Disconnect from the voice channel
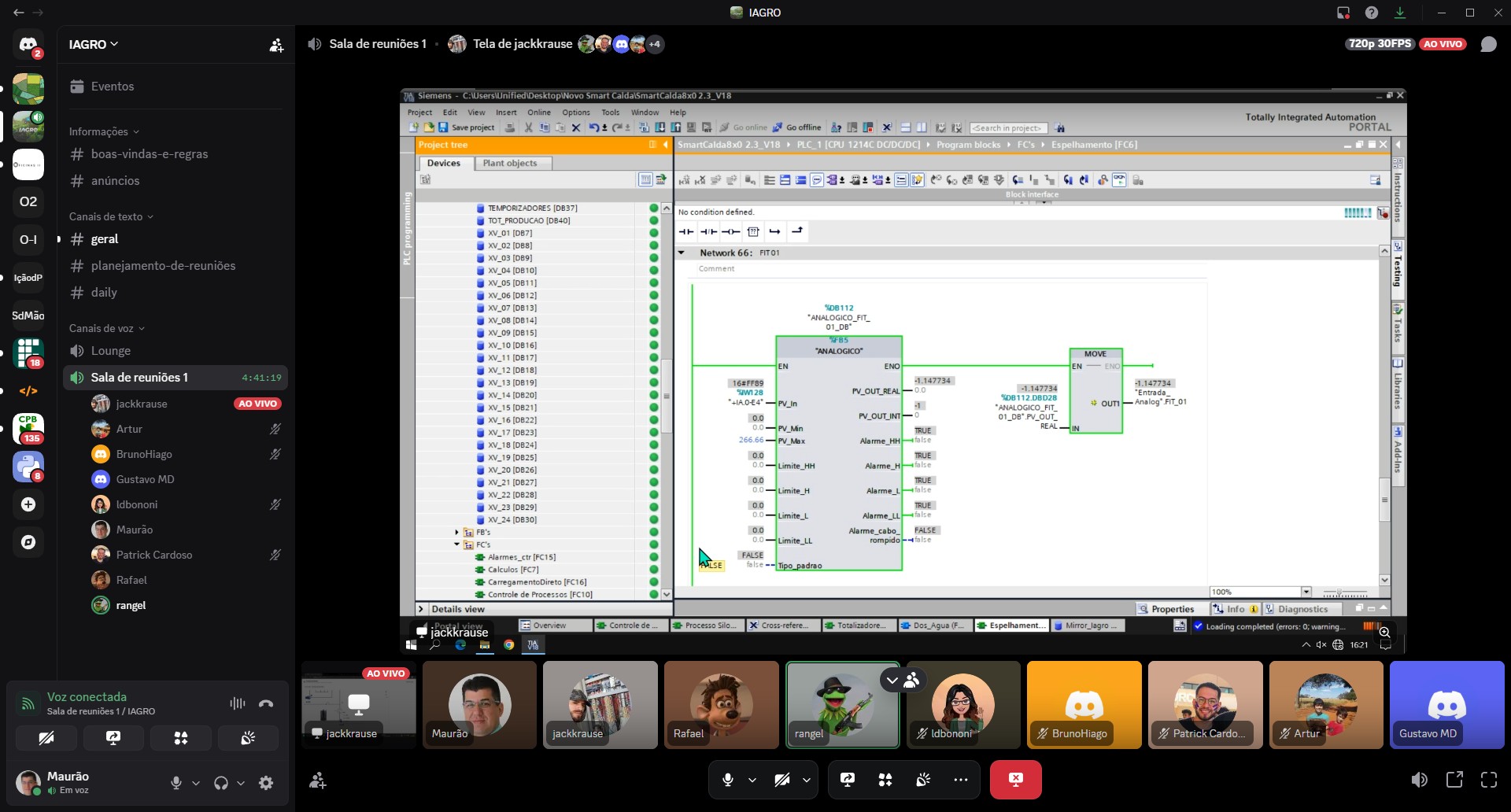The image size is (1511, 812). [x=266, y=703]
